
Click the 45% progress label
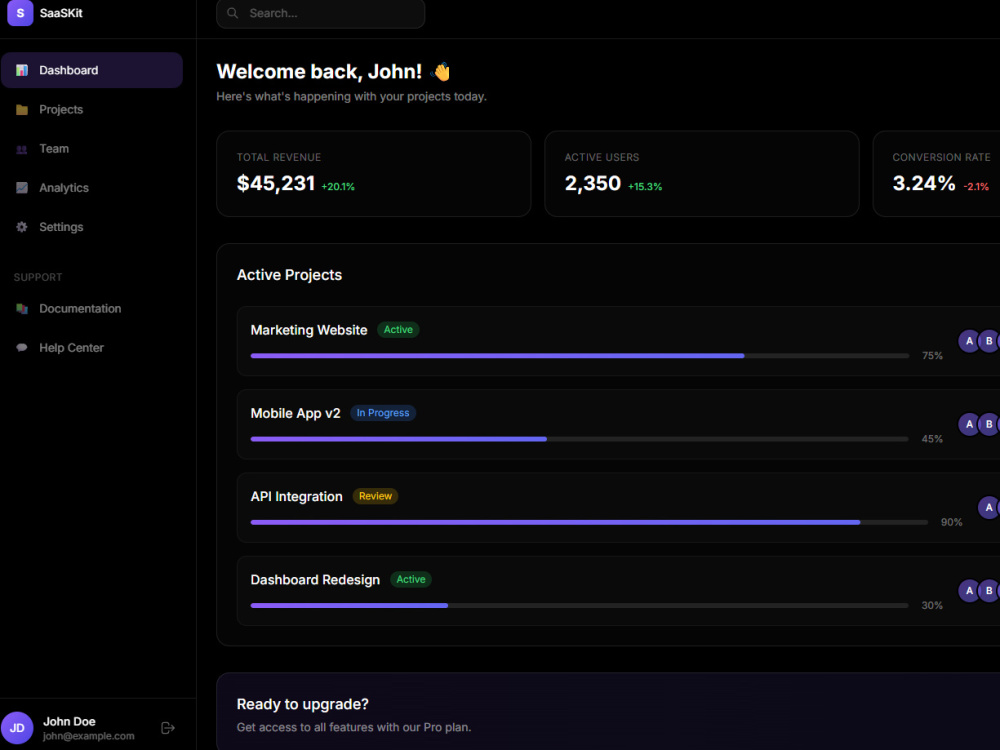click(x=932, y=439)
